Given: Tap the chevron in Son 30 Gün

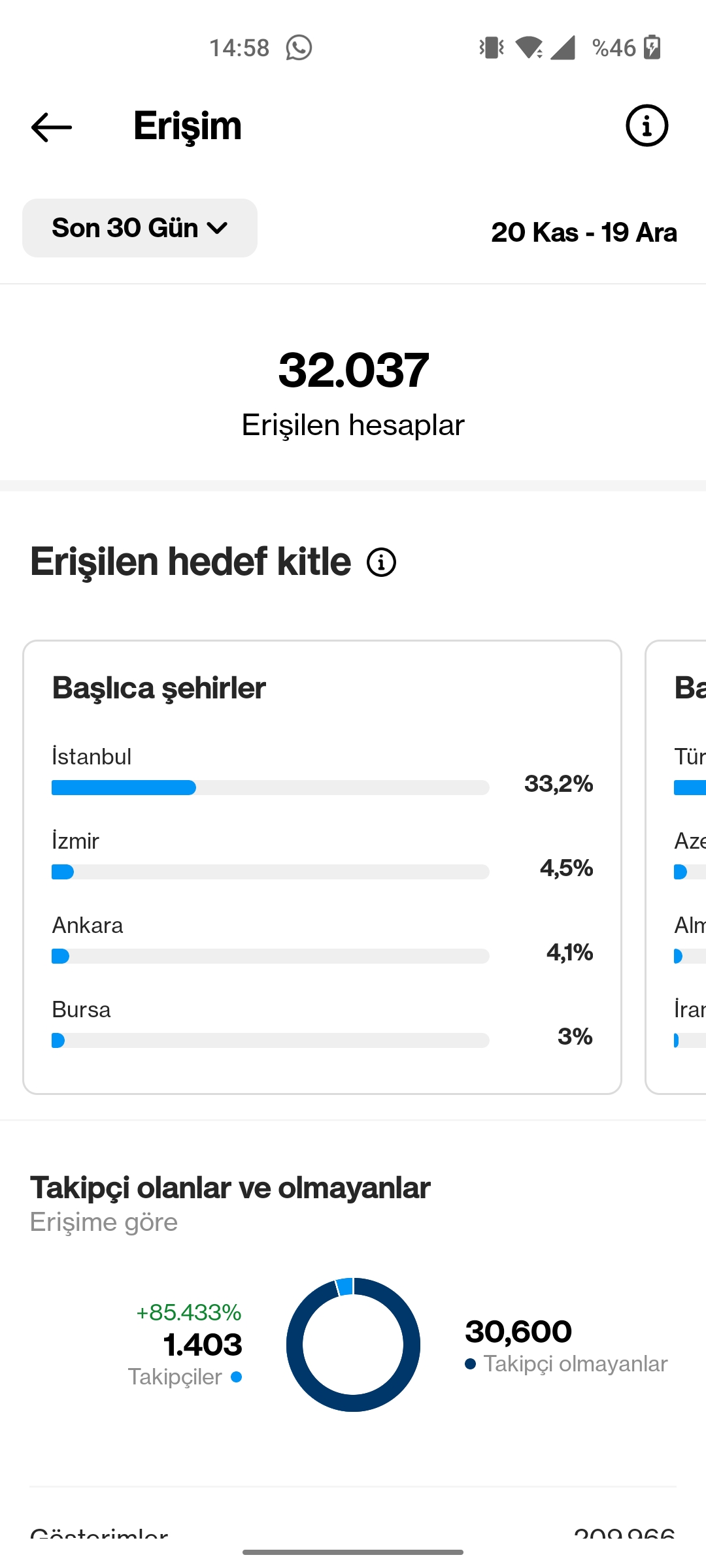Looking at the screenshot, I should pyautogui.click(x=217, y=228).
